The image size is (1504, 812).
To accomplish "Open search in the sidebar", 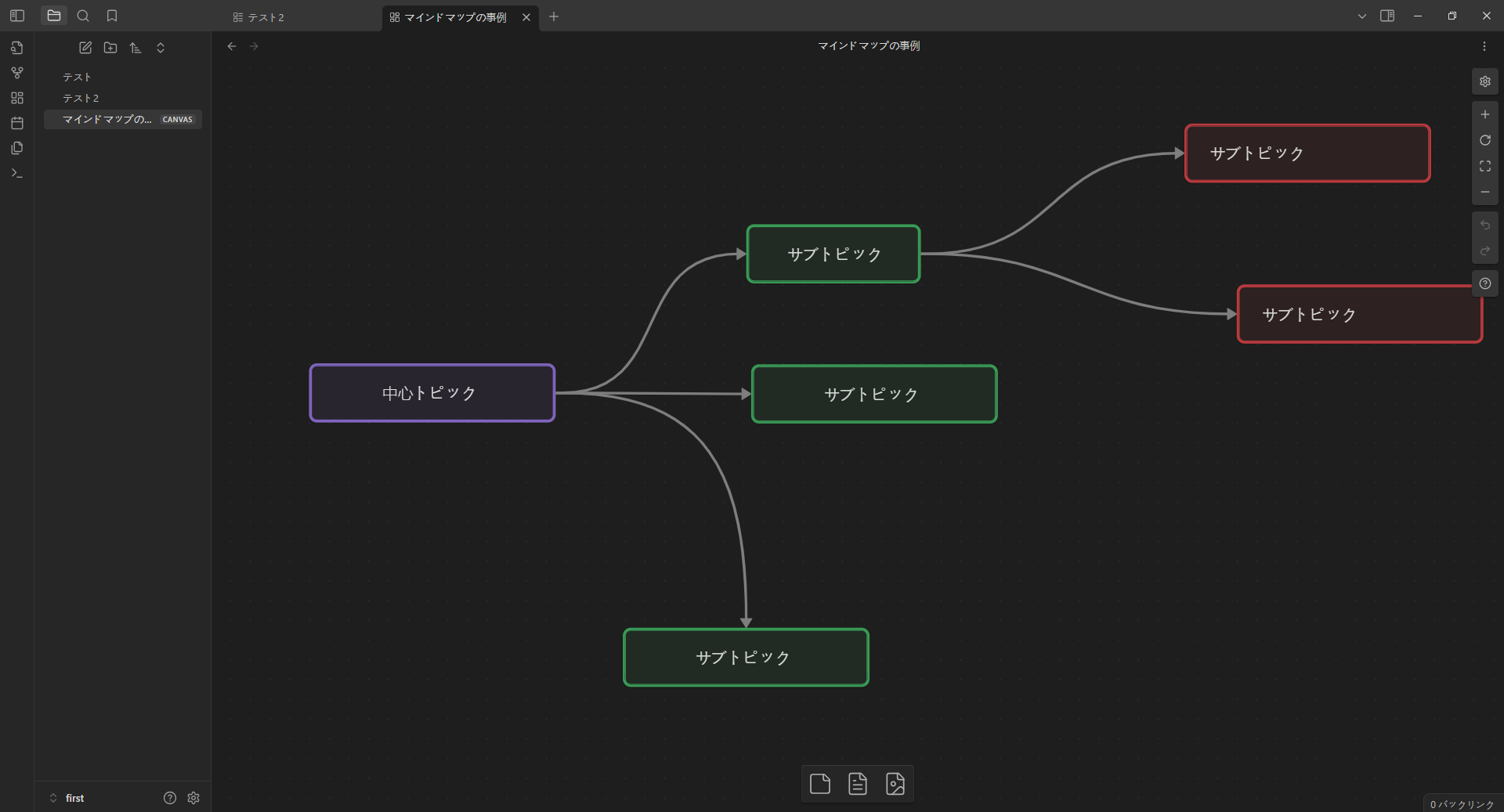I will 83,16.
